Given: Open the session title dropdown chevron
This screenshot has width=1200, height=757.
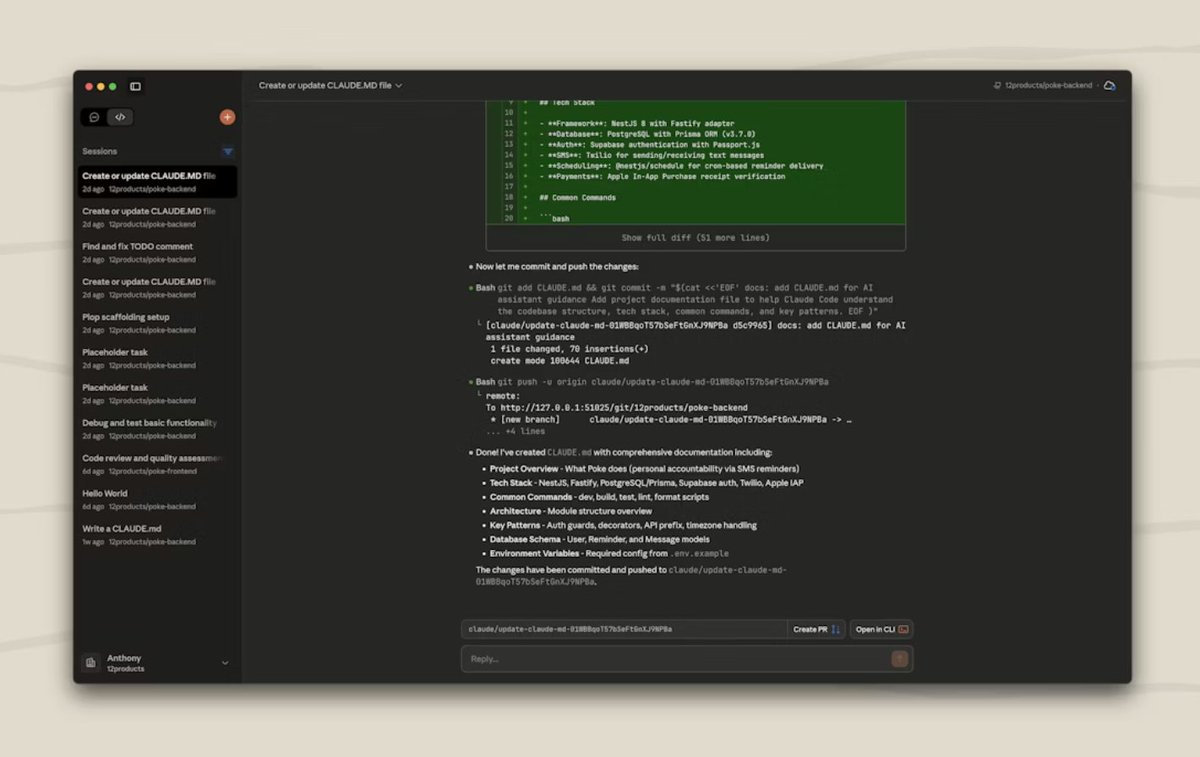Looking at the screenshot, I should coord(399,86).
